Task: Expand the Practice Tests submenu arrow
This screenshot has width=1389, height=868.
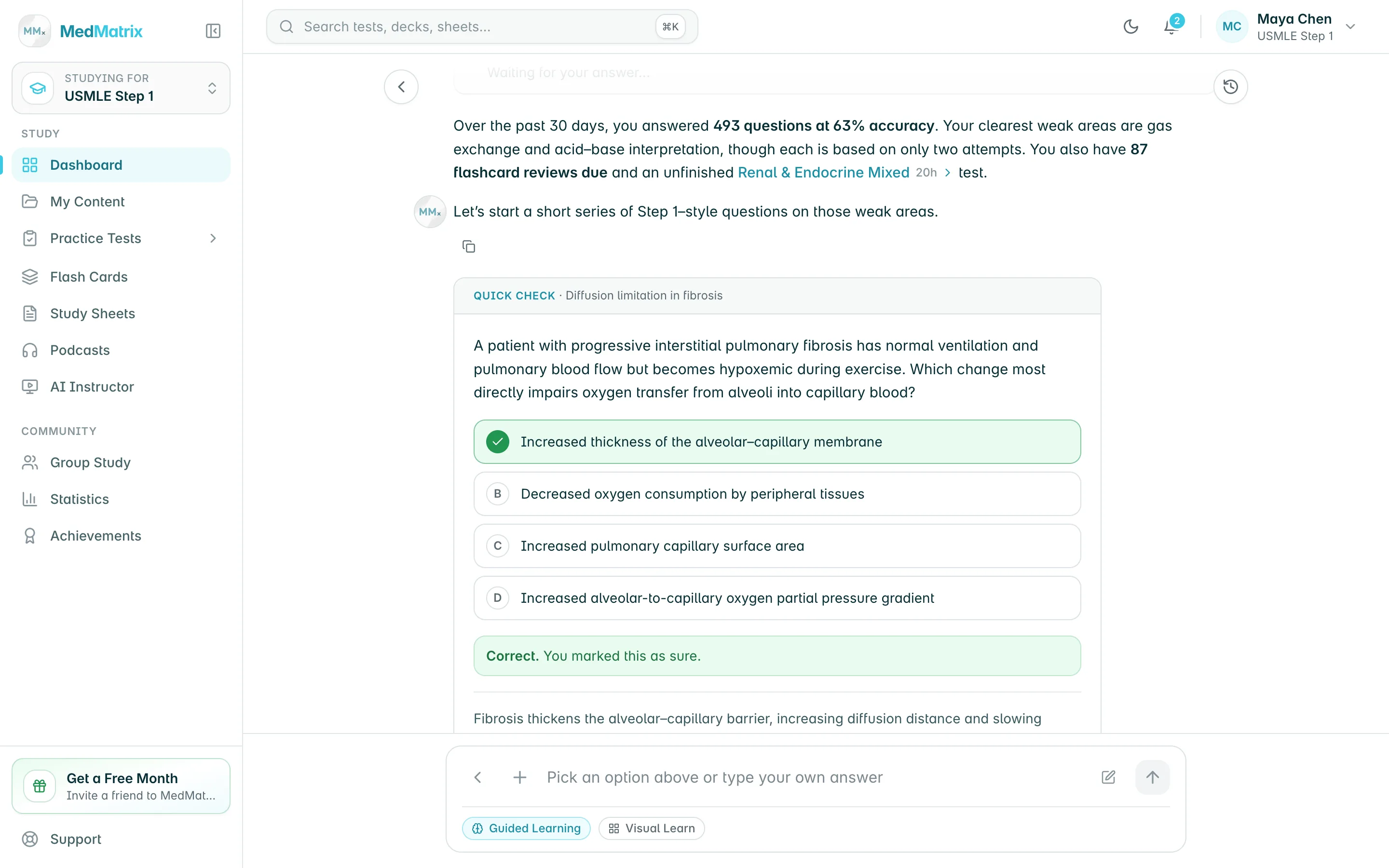Action: 213,238
